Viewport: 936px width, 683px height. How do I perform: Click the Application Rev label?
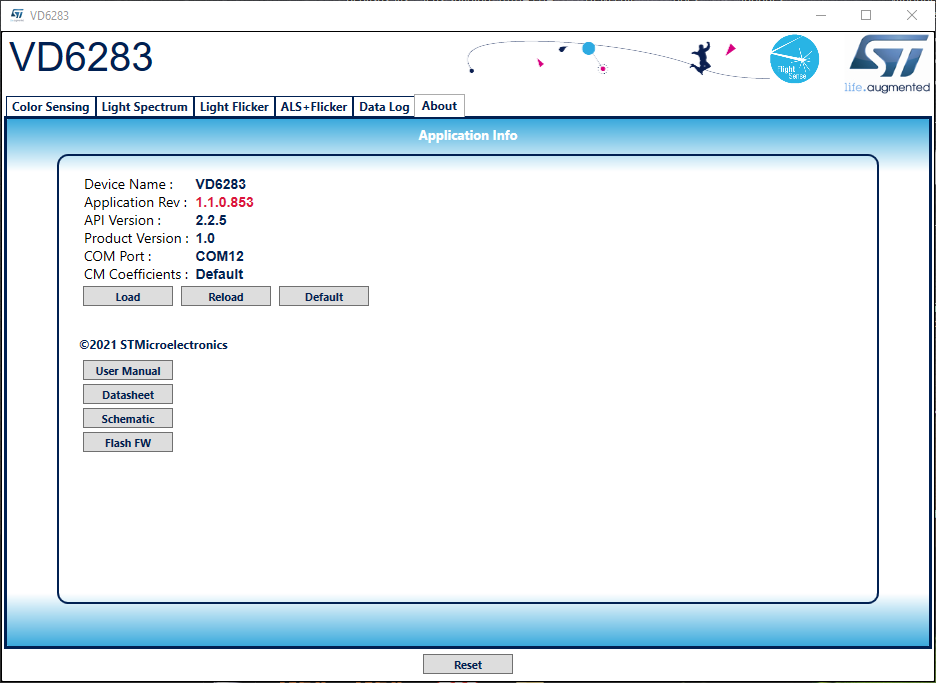136,202
